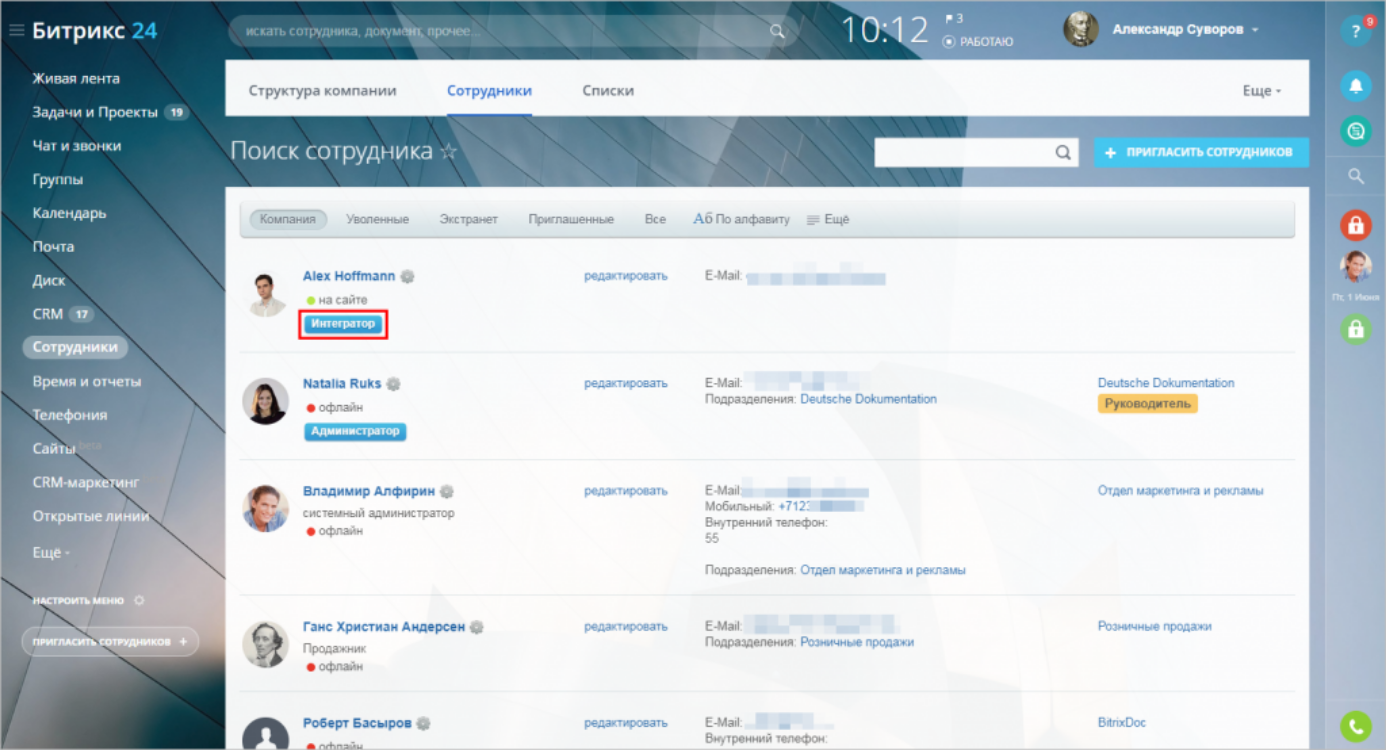This screenshot has width=1386, height=750.
Task: Click the green lock icon in right panel
Action: (1355, 329)
